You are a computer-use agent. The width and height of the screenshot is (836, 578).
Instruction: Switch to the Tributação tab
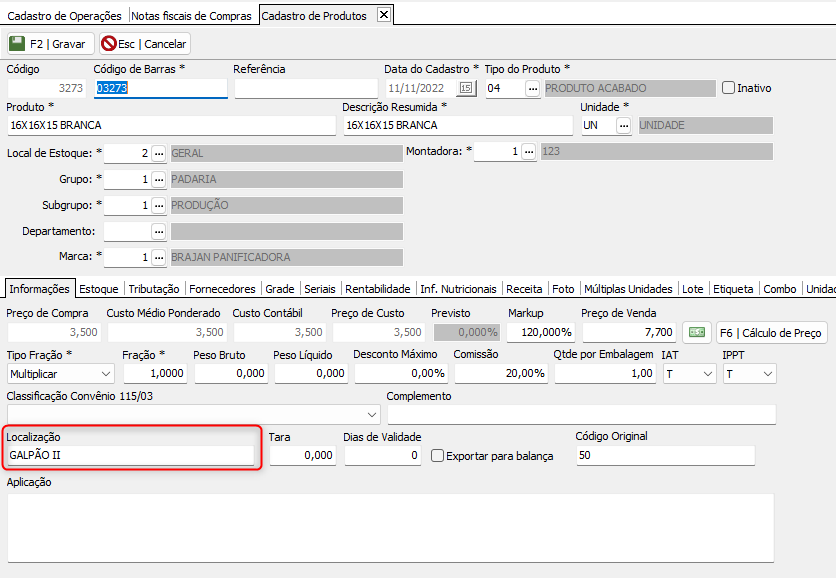tap(154, 289)
